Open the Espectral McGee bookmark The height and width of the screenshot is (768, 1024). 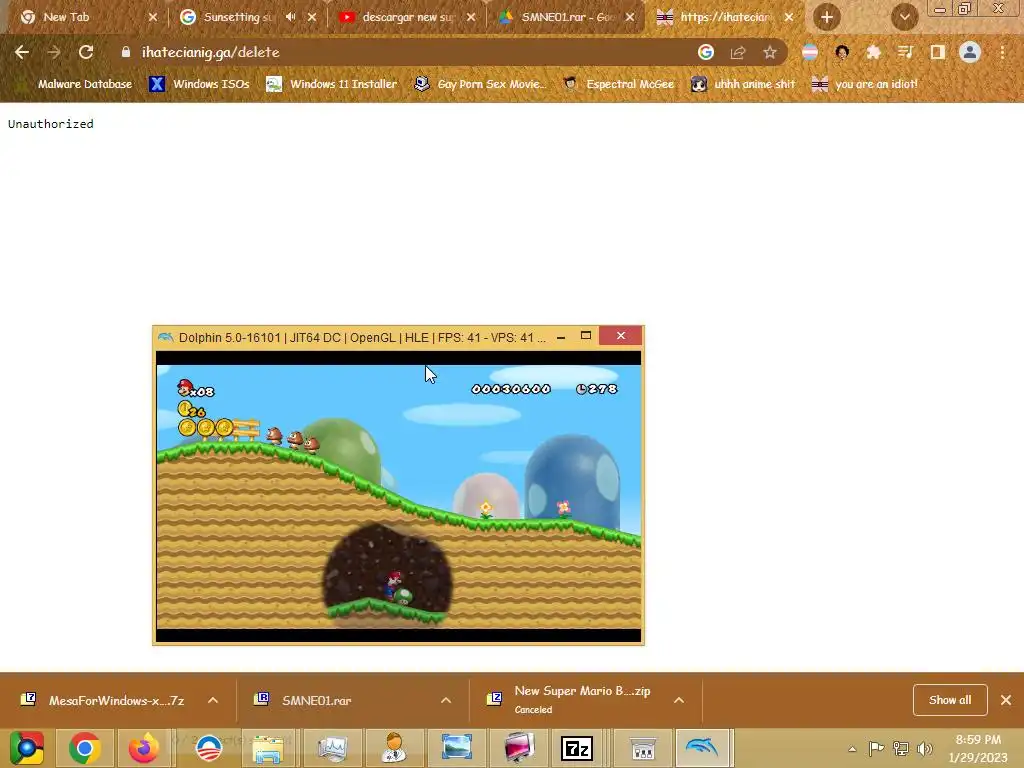click(x=618, y=84)
